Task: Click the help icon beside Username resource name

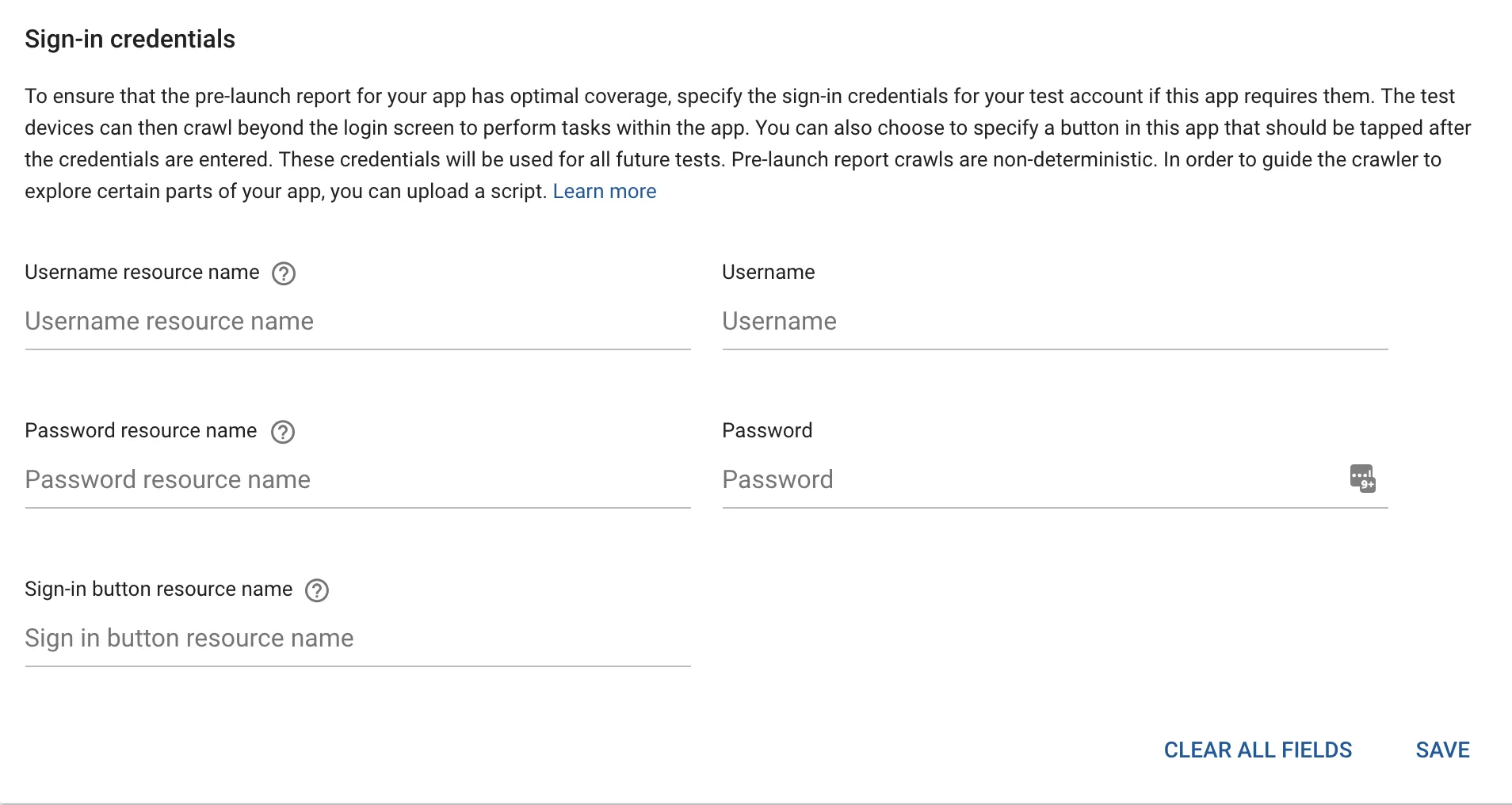Action: 284,273
